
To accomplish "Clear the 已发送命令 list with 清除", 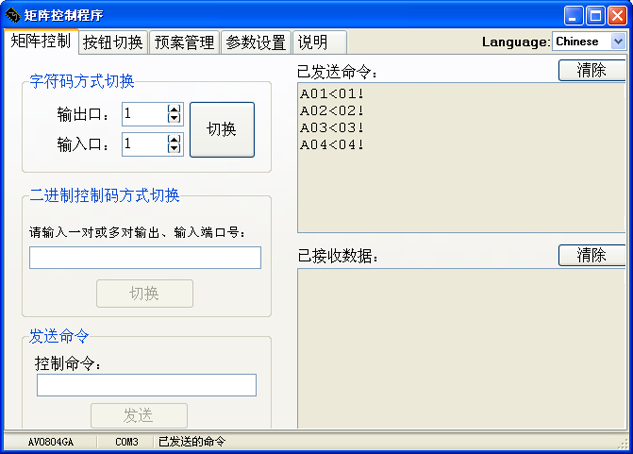I will tap(591, 70).
